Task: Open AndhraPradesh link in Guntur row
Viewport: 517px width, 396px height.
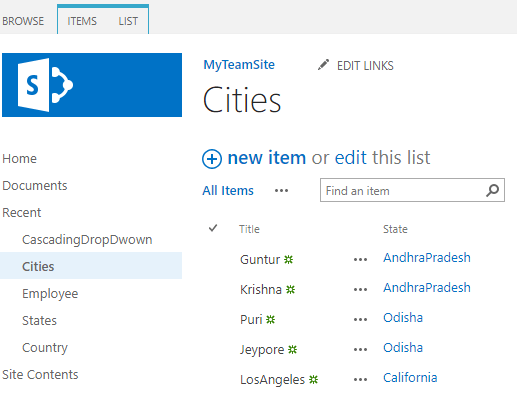Action: pos(427,257)
